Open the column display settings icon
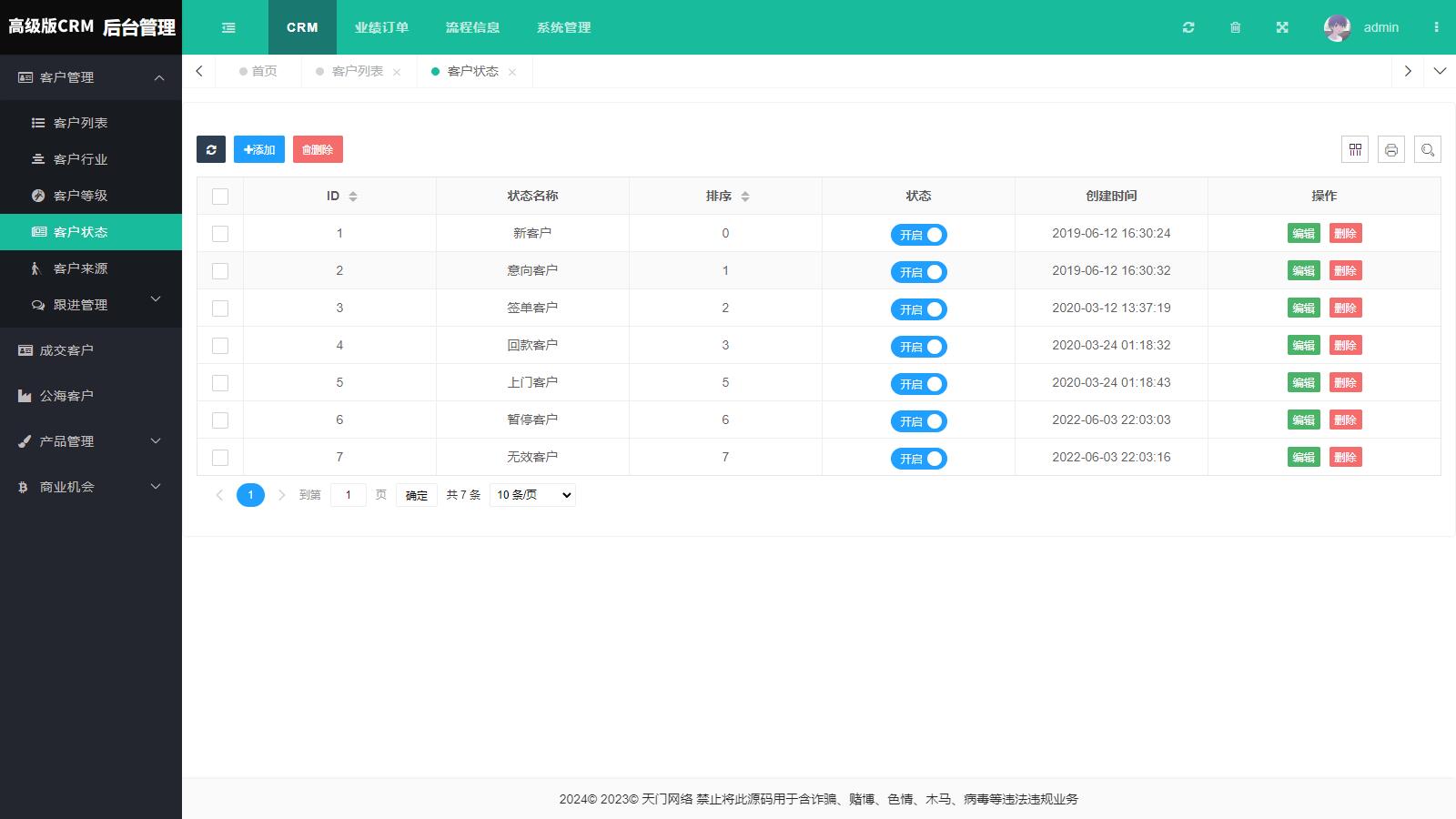The image size is (1456, 819). 1354,149
